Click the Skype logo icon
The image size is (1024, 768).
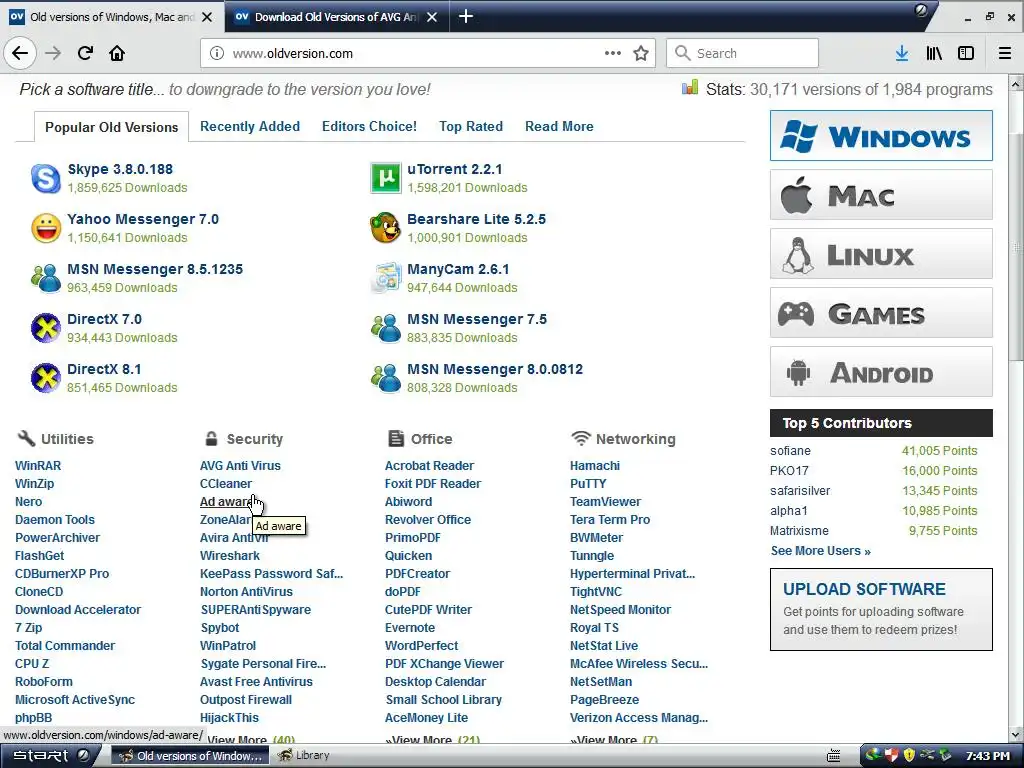[x=46, y=178]
